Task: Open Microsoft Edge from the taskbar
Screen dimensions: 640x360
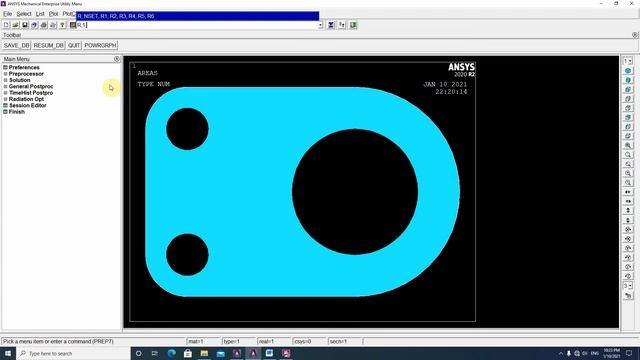Action: (x=171, y=353)
